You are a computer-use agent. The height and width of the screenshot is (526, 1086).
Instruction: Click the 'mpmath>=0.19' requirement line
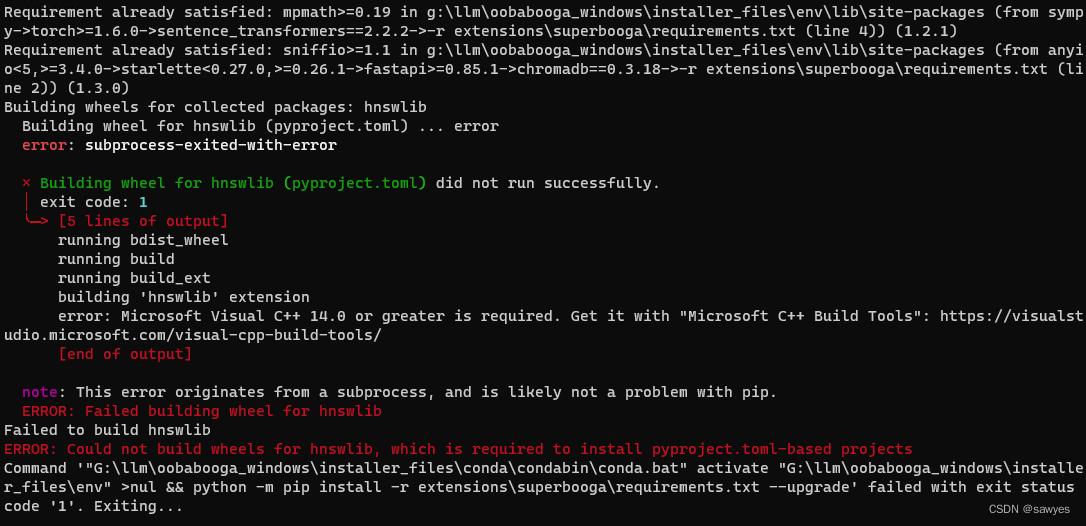coord(543,22)
